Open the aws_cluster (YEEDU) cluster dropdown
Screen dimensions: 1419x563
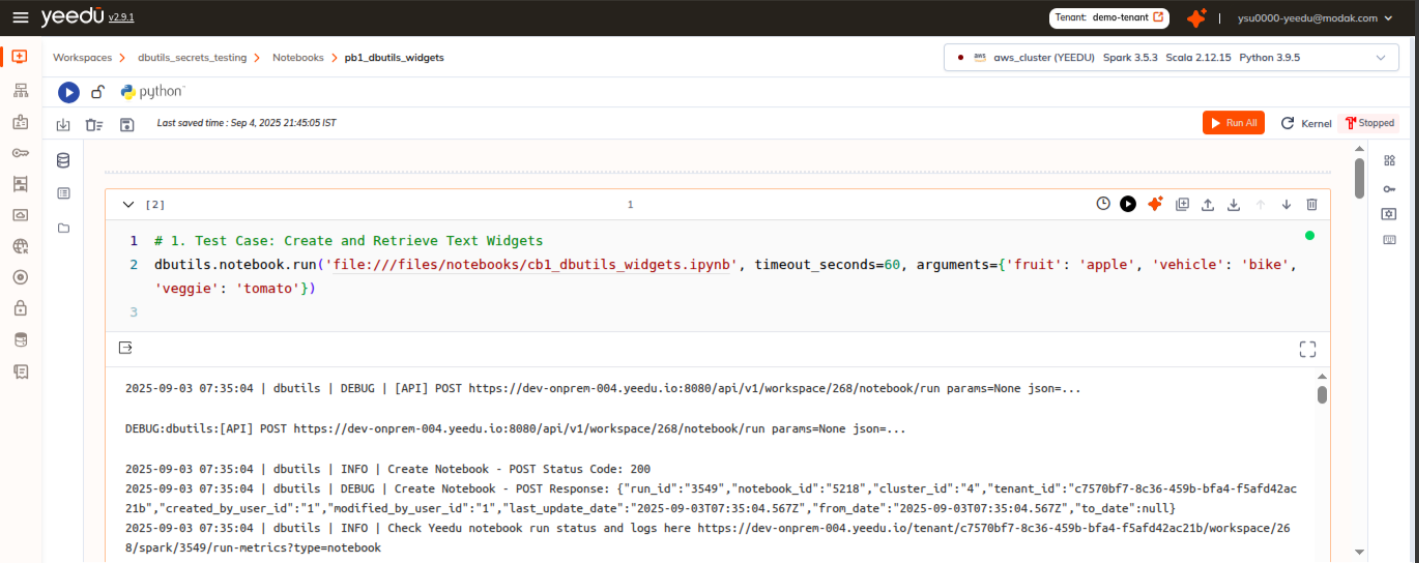point(1170,58)
